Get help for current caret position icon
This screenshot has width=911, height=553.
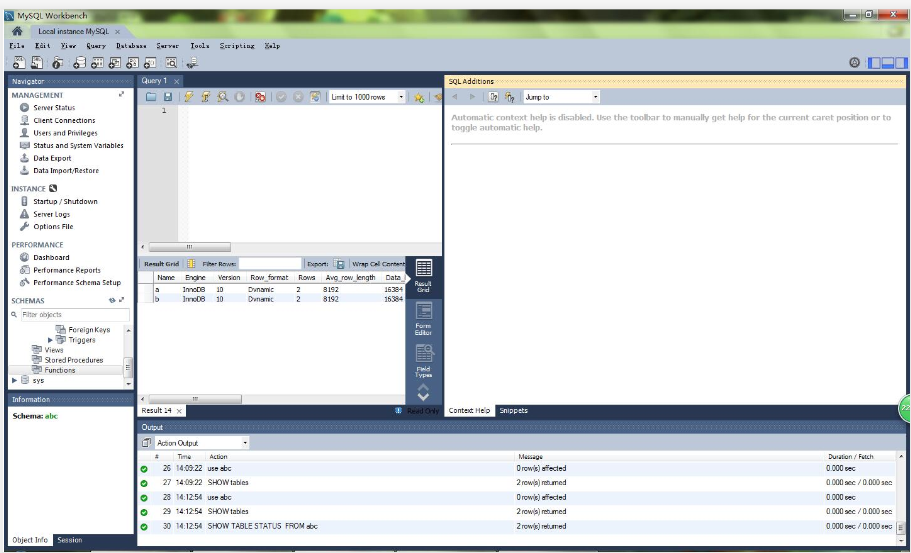(493, 97)
